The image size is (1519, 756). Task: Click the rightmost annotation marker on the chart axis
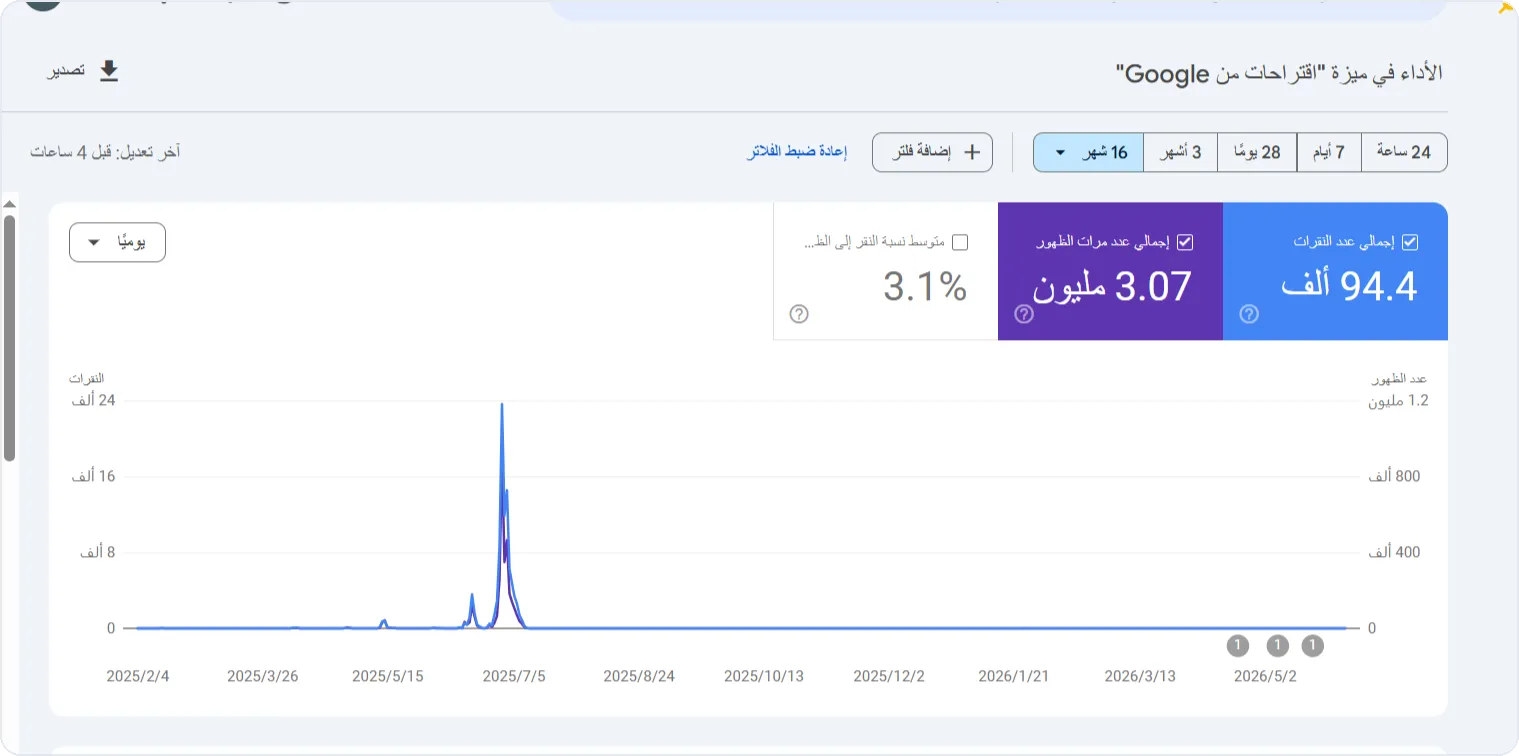pos(1312,645)
